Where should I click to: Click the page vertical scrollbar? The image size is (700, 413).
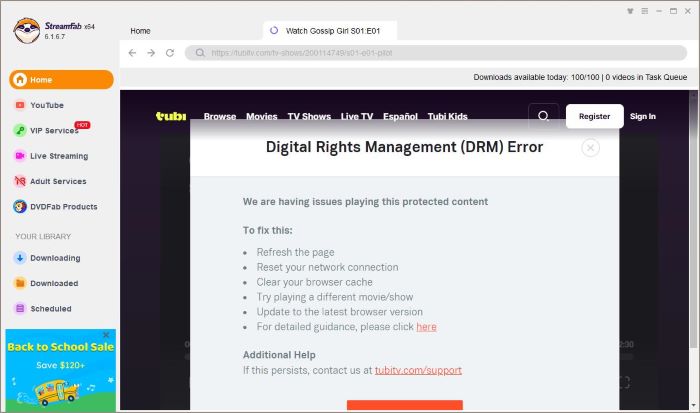tap(693, 223)
